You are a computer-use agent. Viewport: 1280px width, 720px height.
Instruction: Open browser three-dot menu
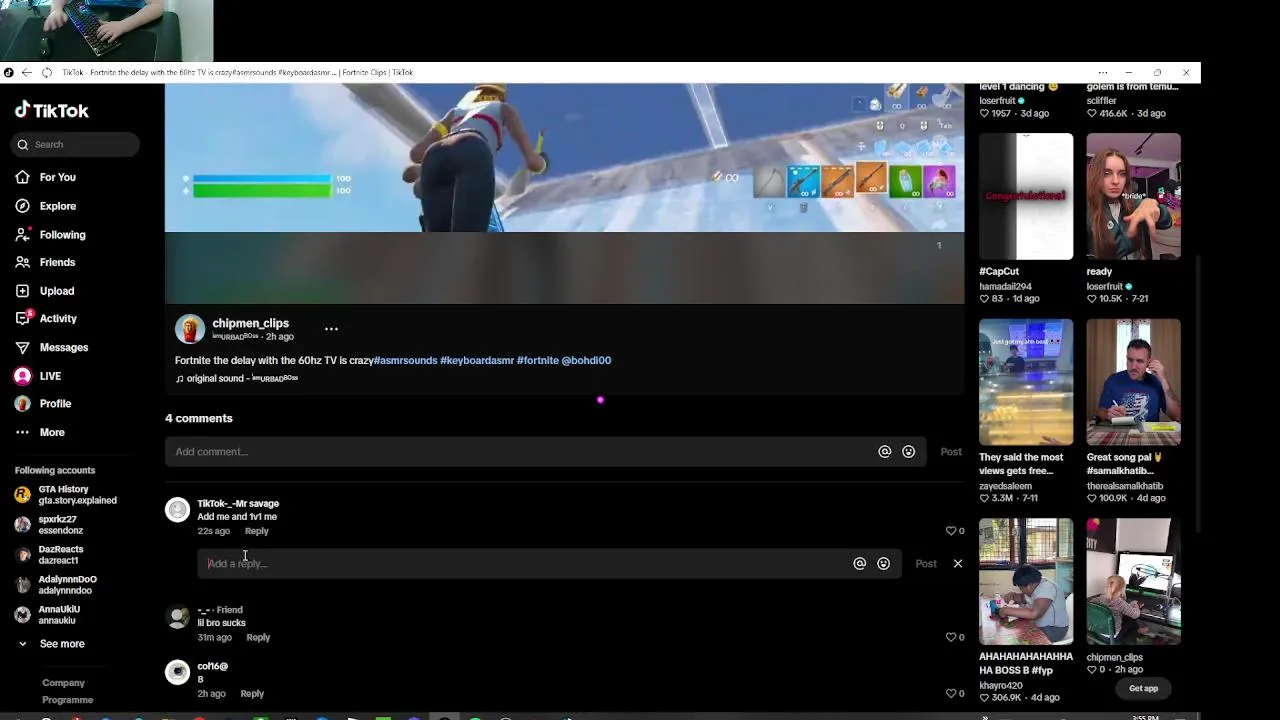coord(1103,72)
